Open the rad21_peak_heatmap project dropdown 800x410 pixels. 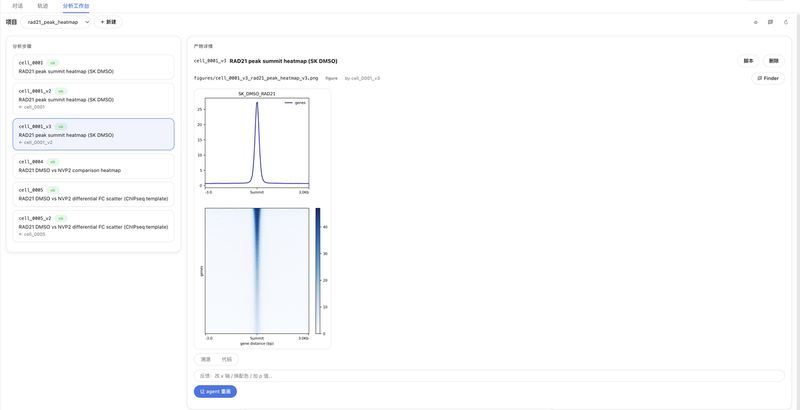pos(56,22)
